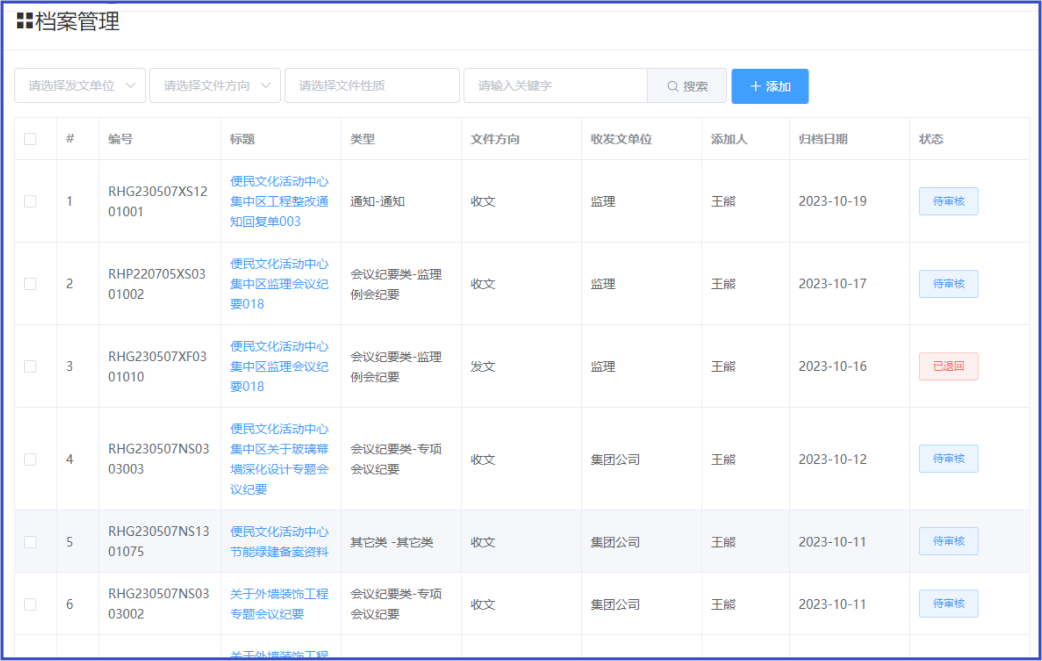
Task: Open the 请选择文件方向 dropdown
Action: (215, 86)
